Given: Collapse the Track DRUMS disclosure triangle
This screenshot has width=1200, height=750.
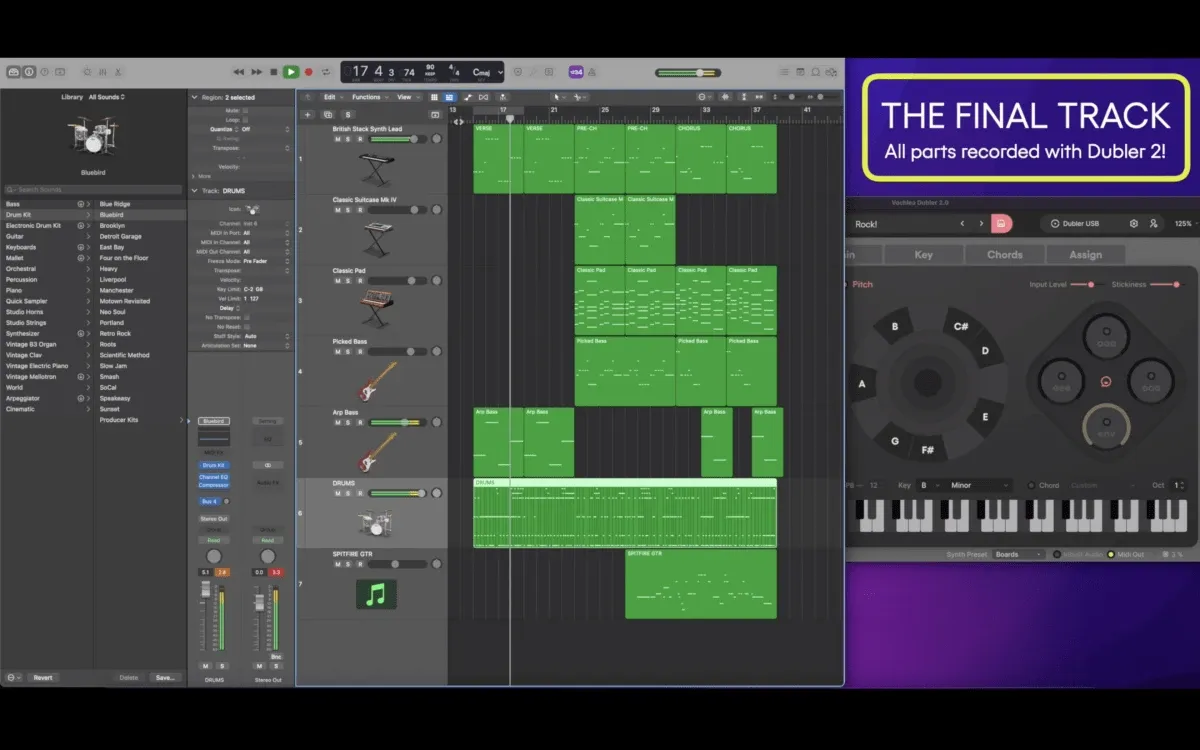Looking at the screenshot, I should click(x=194, y=190).
